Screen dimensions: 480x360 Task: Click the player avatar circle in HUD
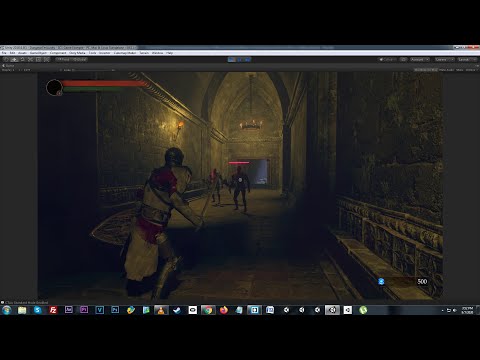pyautogui.click(x=54, y=87)
